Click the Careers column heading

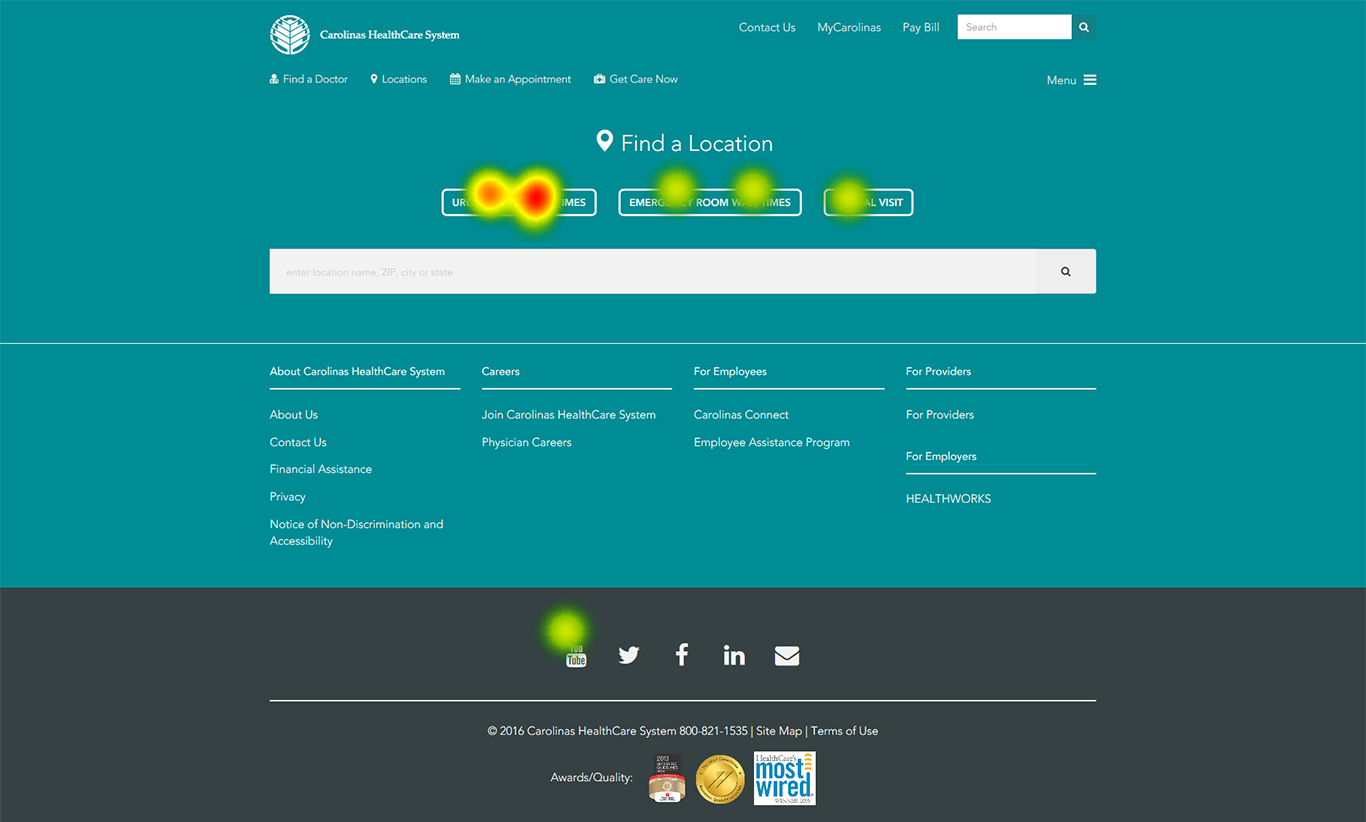coord(501,371)
